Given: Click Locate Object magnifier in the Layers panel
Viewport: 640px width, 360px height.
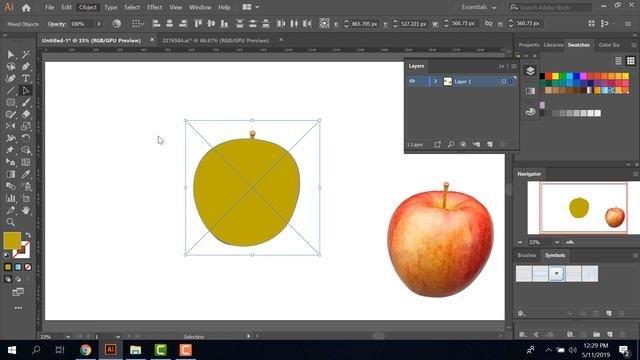Looking at the screenshot, I should [x=451, y=144].
